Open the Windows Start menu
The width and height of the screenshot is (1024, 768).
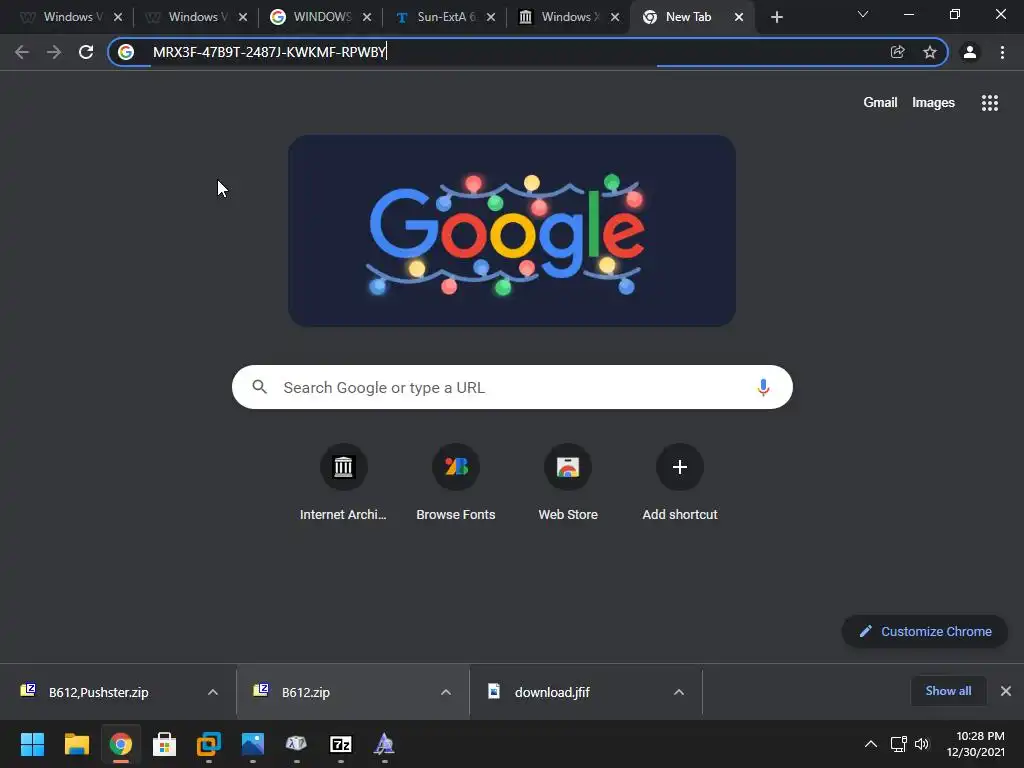coord(32,744)
